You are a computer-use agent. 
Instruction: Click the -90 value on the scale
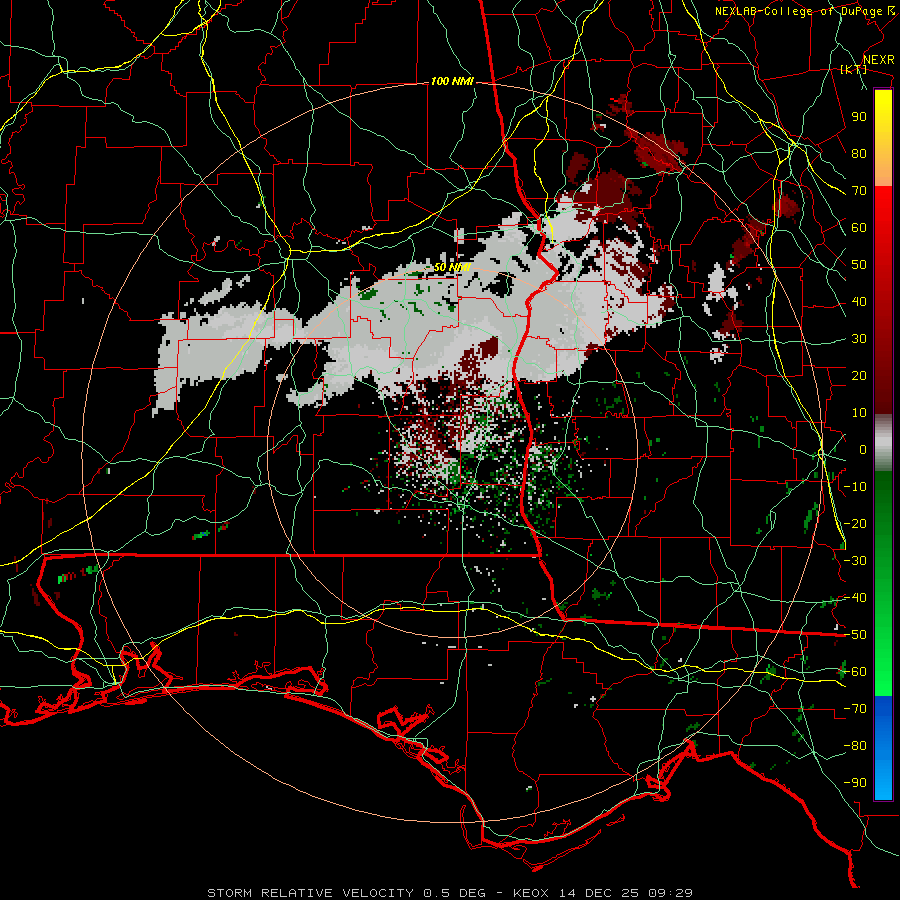(855, 783)
